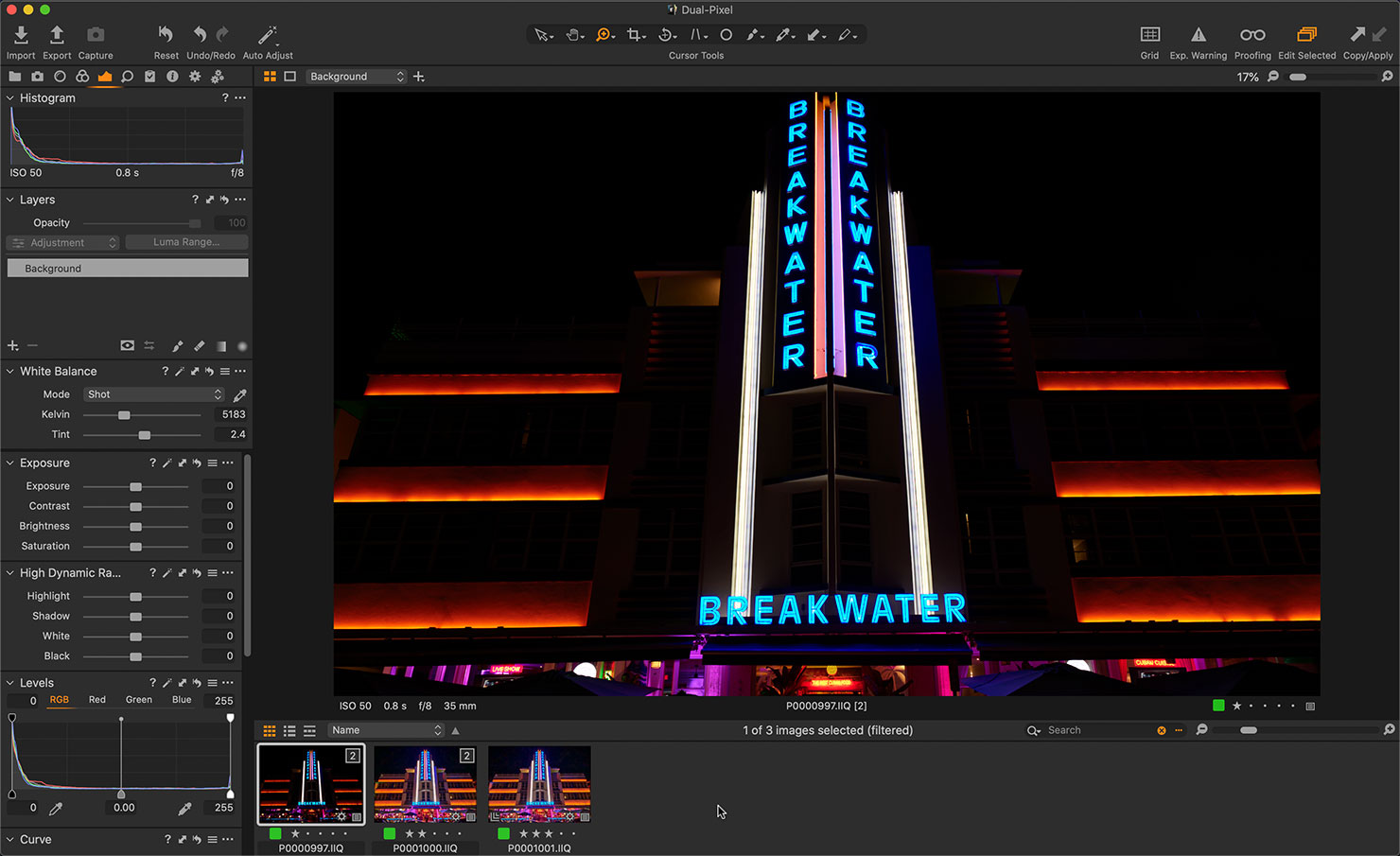Open White Balance Mode dropdown

click(x=153, y=394)
